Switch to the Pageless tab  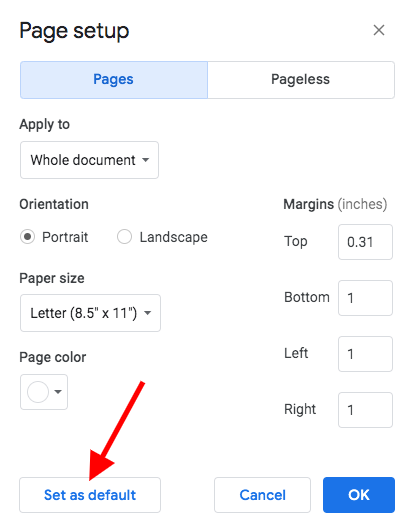[x=301, y=80]
